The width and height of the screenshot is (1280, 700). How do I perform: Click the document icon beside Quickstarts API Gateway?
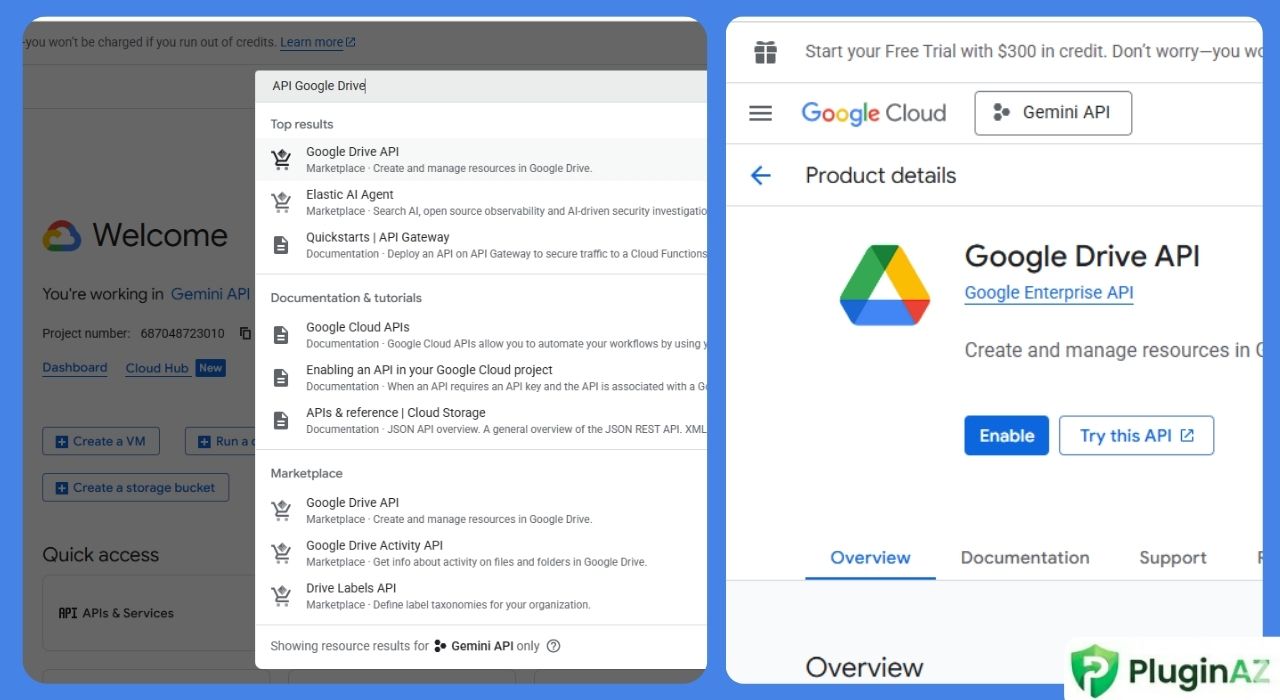[281, 243]
